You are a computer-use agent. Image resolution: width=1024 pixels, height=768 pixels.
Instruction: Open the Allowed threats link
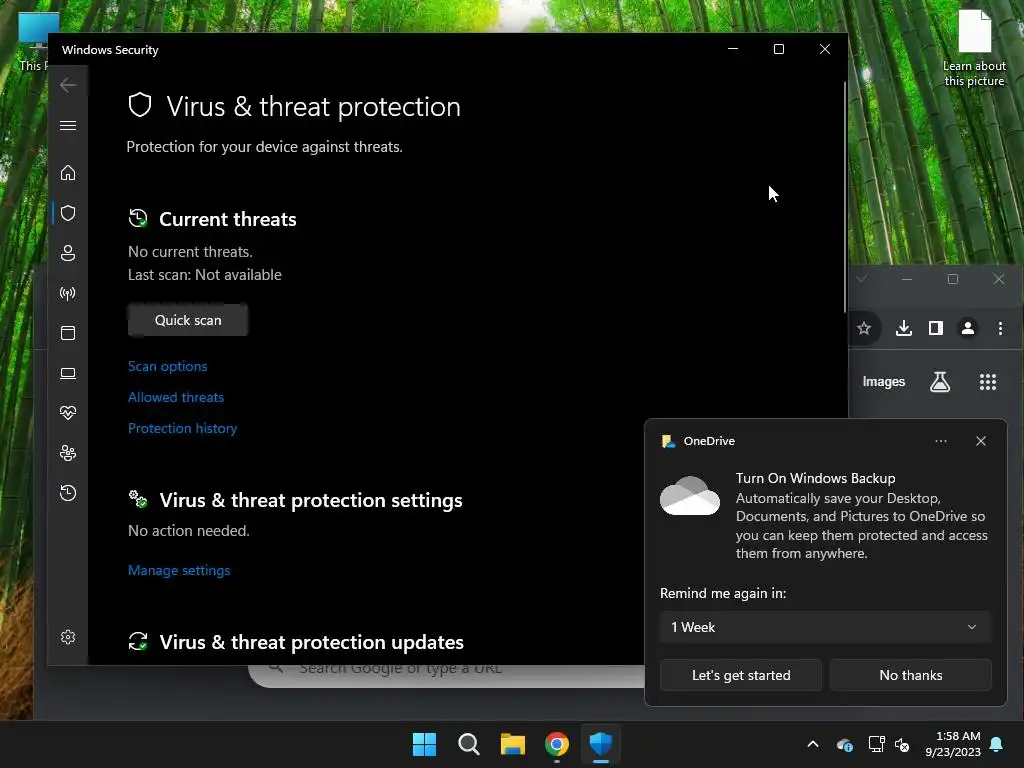point(176,397)
